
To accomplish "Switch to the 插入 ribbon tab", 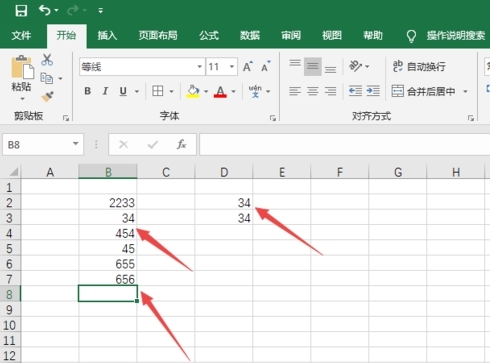I will click(x=107, y=35).
